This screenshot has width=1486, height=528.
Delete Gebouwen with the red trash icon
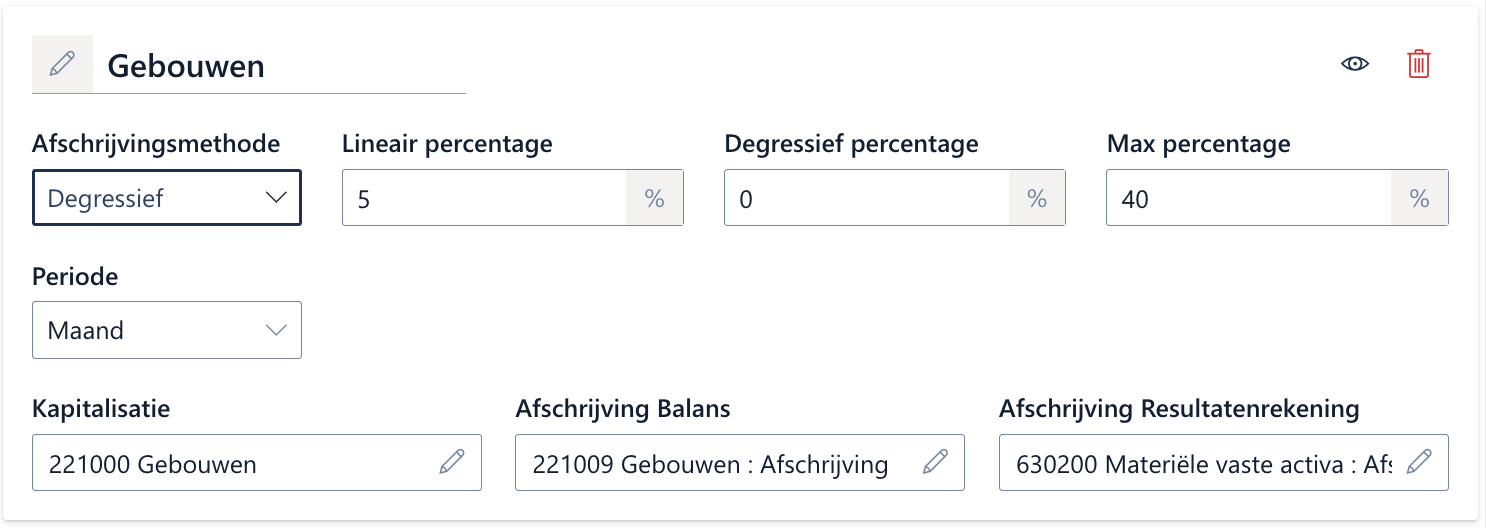coord(1418,64)
